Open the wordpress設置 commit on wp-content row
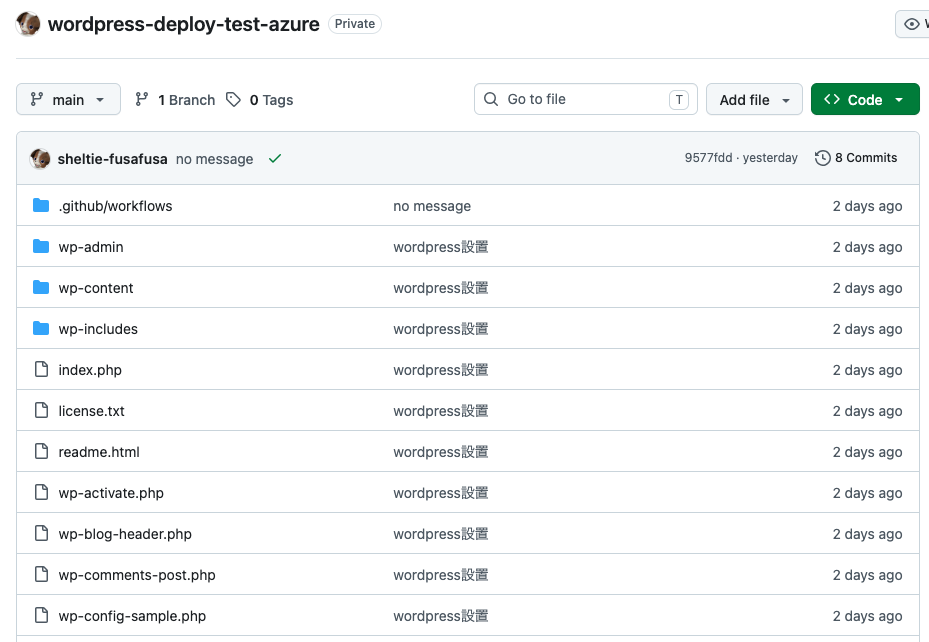 coord(441,288)
